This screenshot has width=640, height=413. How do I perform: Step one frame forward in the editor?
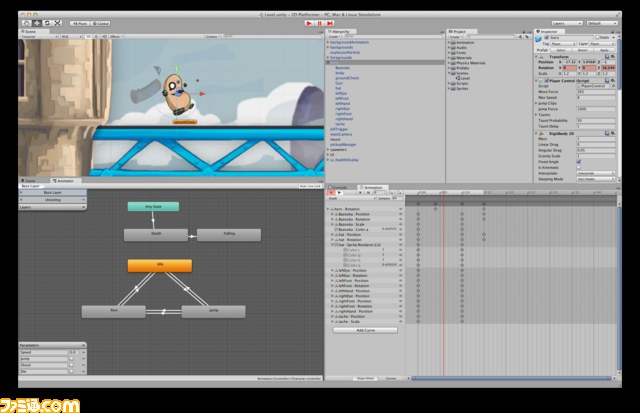coord(330,23)
